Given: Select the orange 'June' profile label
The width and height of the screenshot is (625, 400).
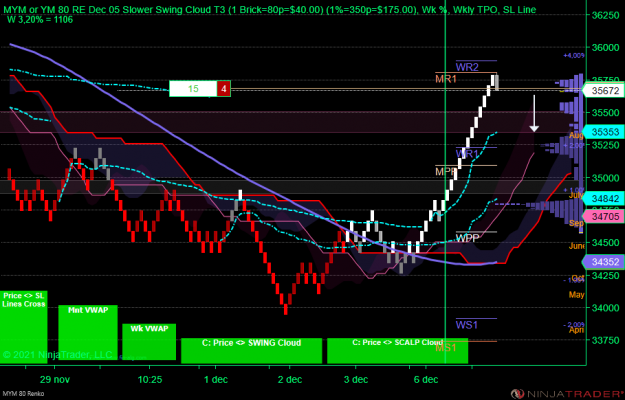Looking at the screenshot, I should pos(577,246).
